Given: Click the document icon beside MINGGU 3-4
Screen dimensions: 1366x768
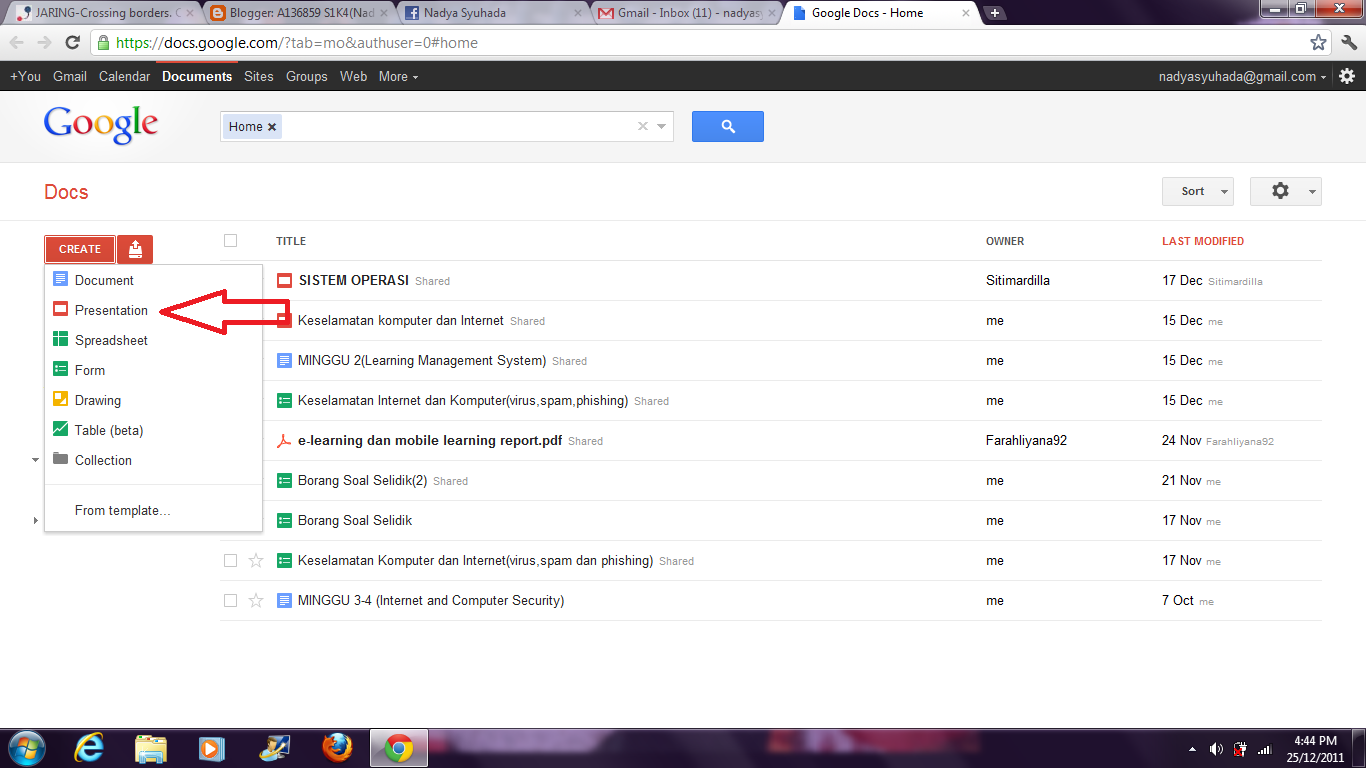Looking at the screenshot, I should 284,601.
